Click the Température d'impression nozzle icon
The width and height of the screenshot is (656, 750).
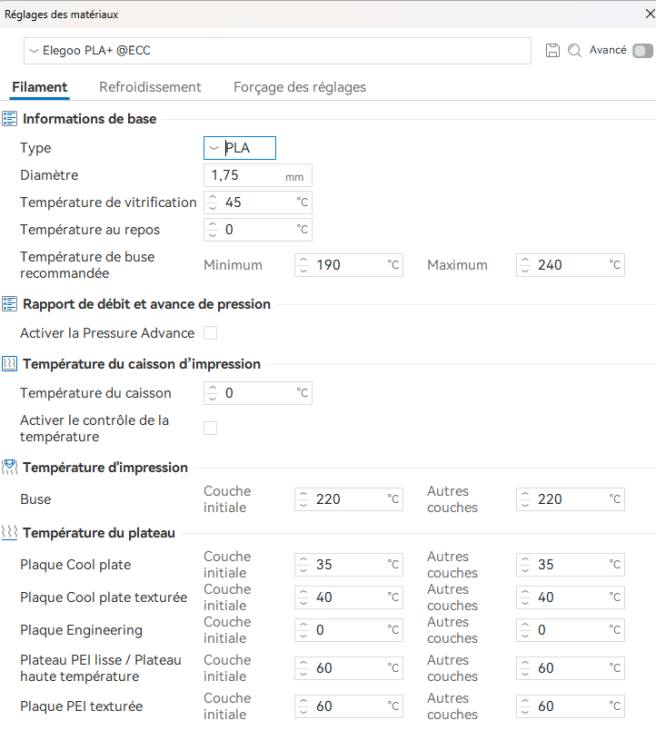10,467
